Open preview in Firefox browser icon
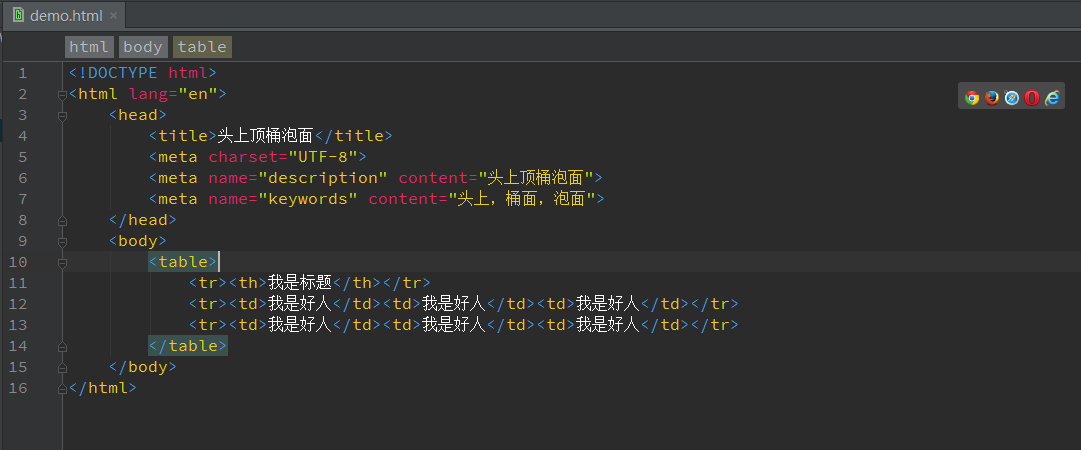The height and width of the screenshot is (450, 1081). (992, 98)
